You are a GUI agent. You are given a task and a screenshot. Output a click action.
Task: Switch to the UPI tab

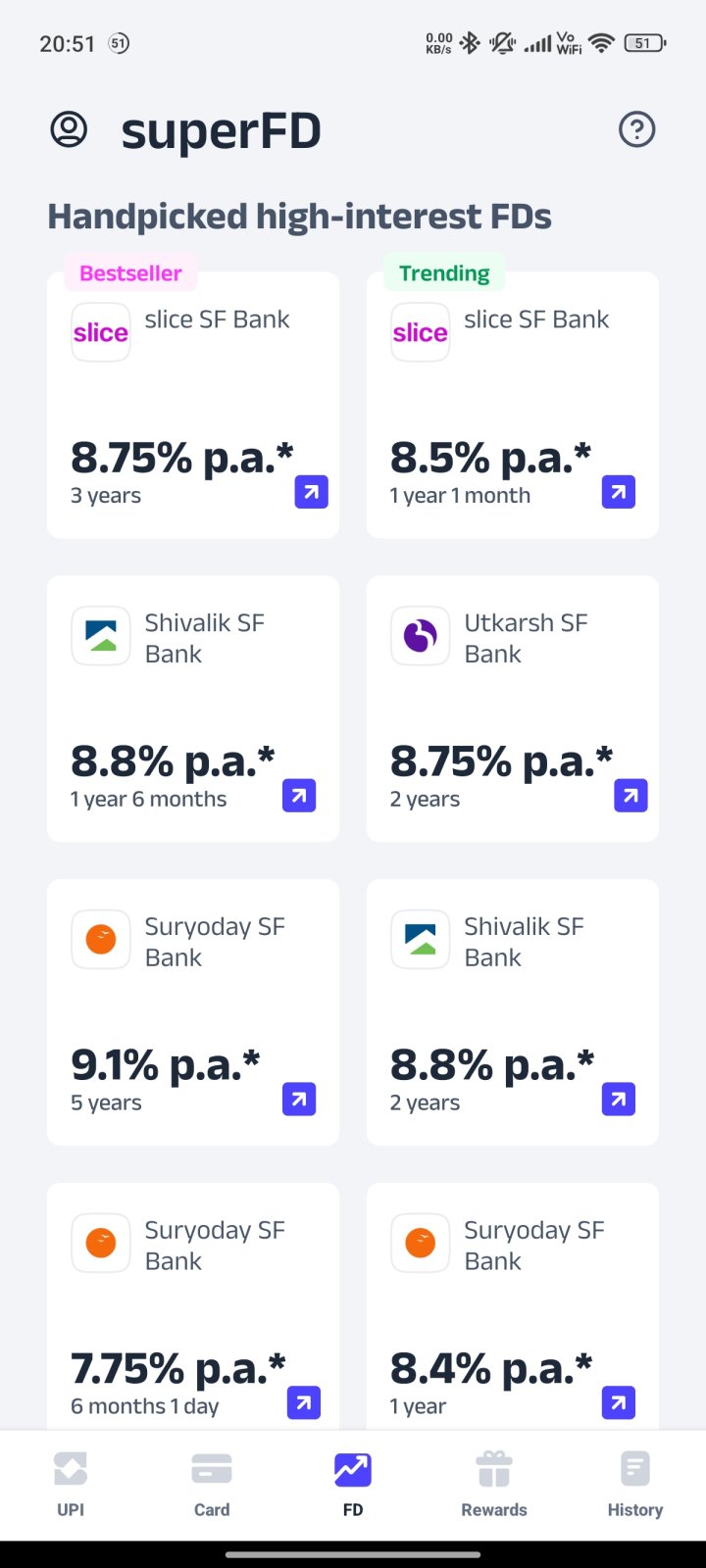click(x=71, y=1484)
